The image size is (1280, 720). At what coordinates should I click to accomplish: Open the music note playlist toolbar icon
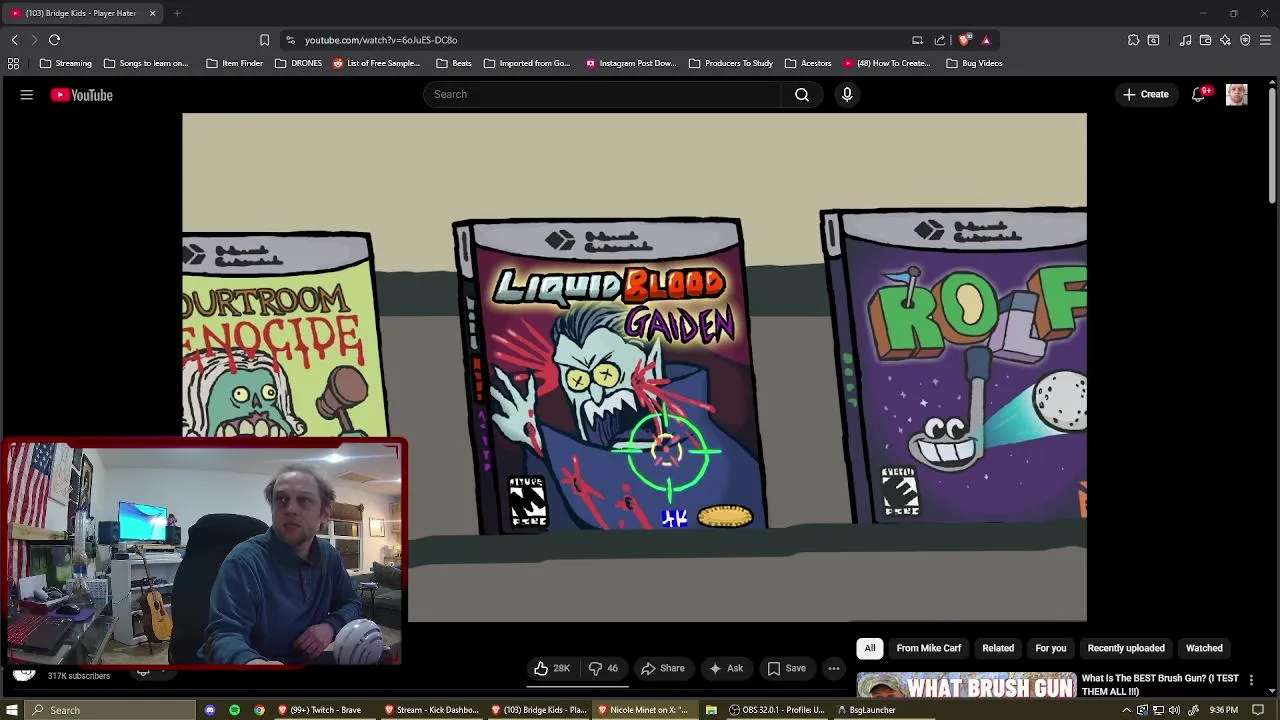pyautogui.click(x=1185, y=40)
